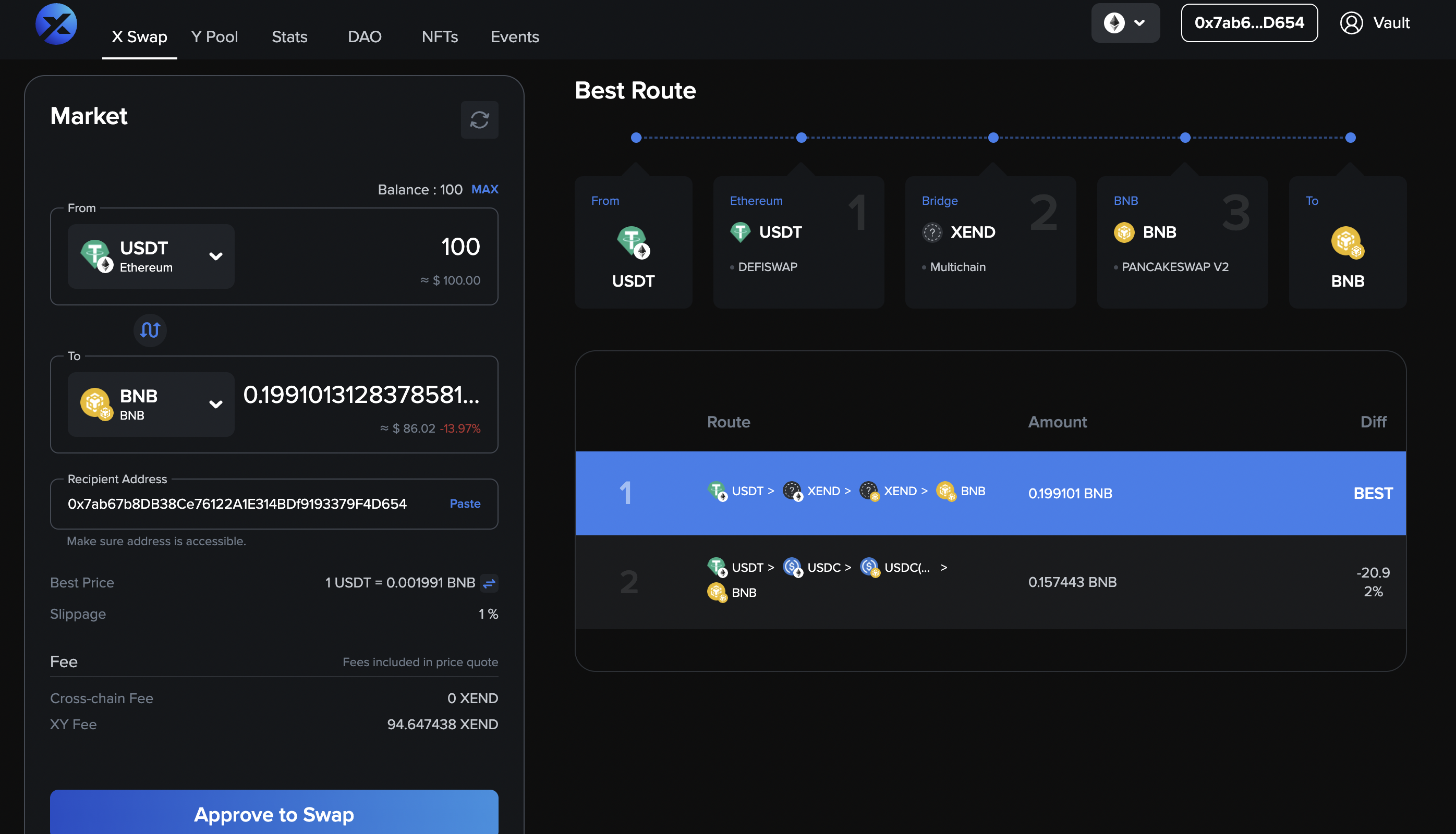Image resolution: width=1456 pixels, height=834 pixels.
Task: Click USDT icon in Ethereum step card
Action: (740, 232)
